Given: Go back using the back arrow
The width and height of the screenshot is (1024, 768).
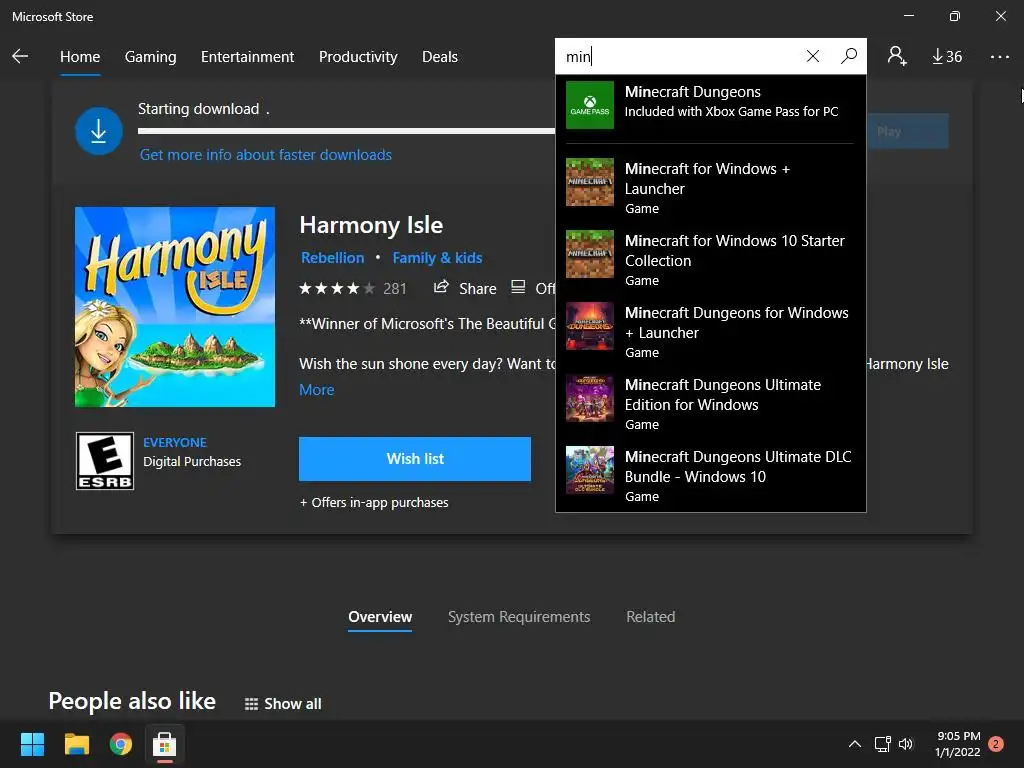Looking at the screenshot, I should click(x=20, y=56).
